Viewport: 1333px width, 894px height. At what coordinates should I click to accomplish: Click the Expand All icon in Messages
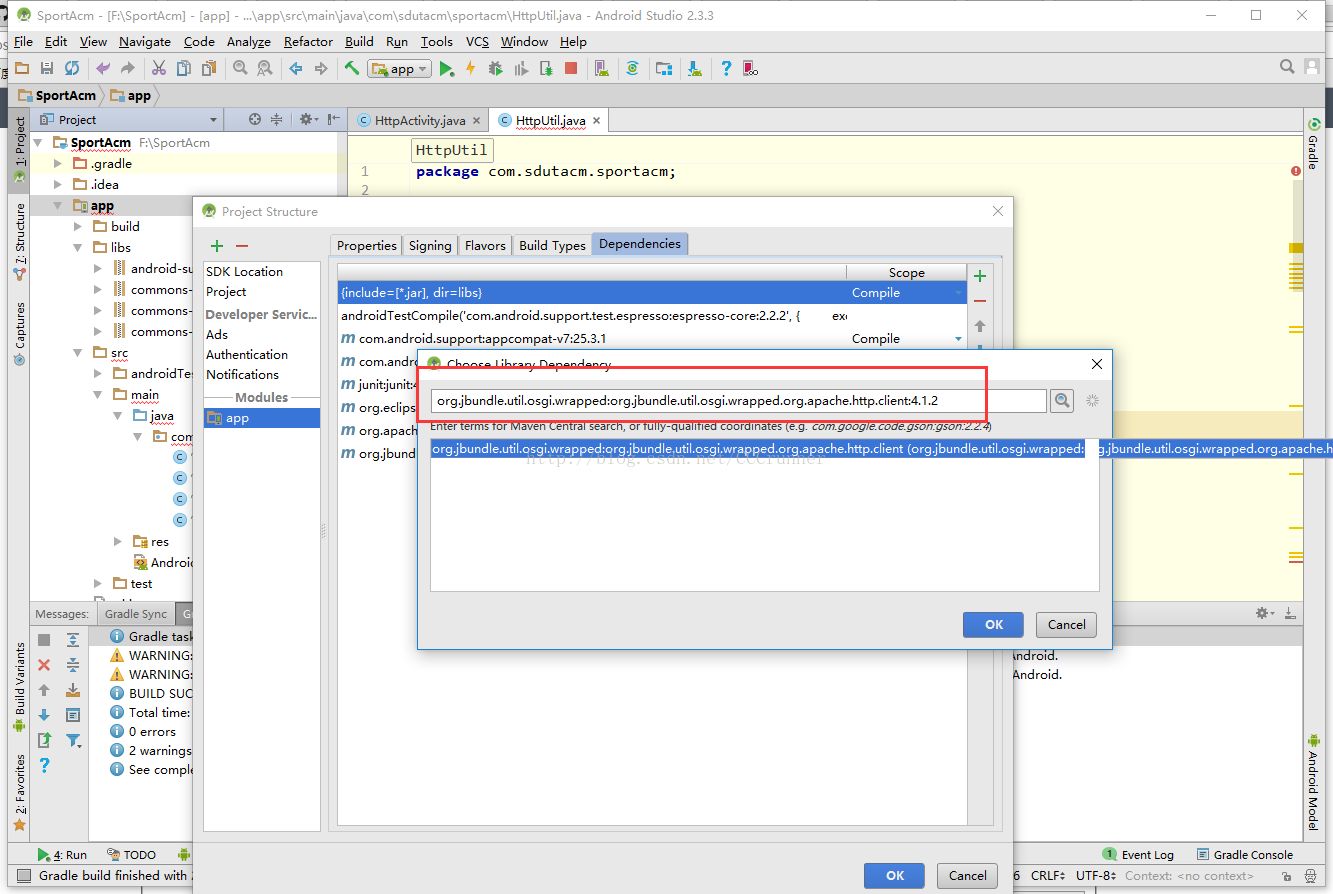(73, 640)
